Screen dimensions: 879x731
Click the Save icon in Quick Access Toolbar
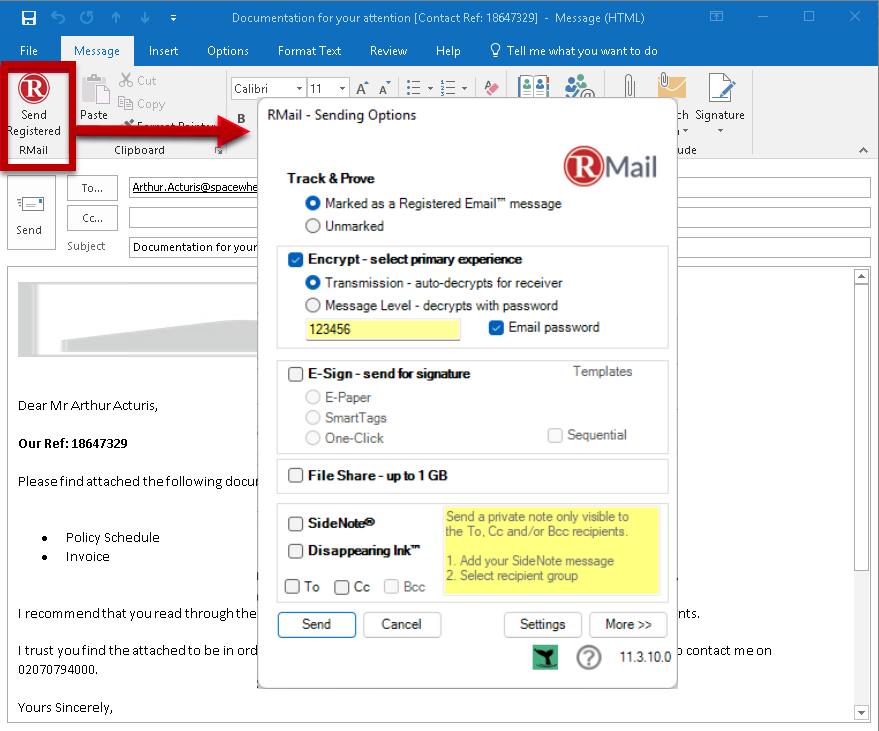[29, 16]
